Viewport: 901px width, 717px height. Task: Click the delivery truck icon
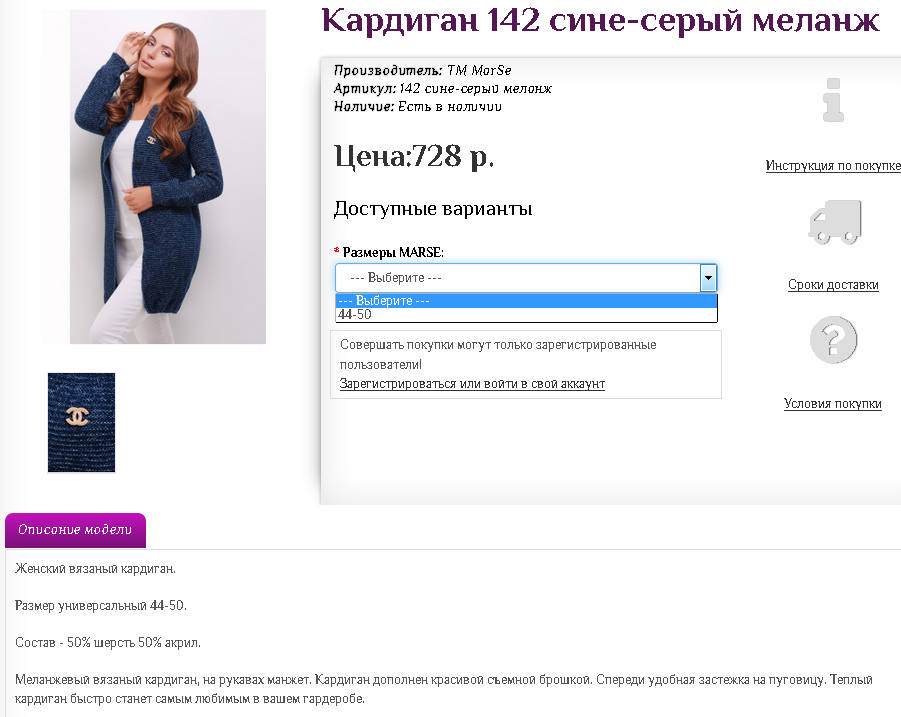tap(834, 221)
